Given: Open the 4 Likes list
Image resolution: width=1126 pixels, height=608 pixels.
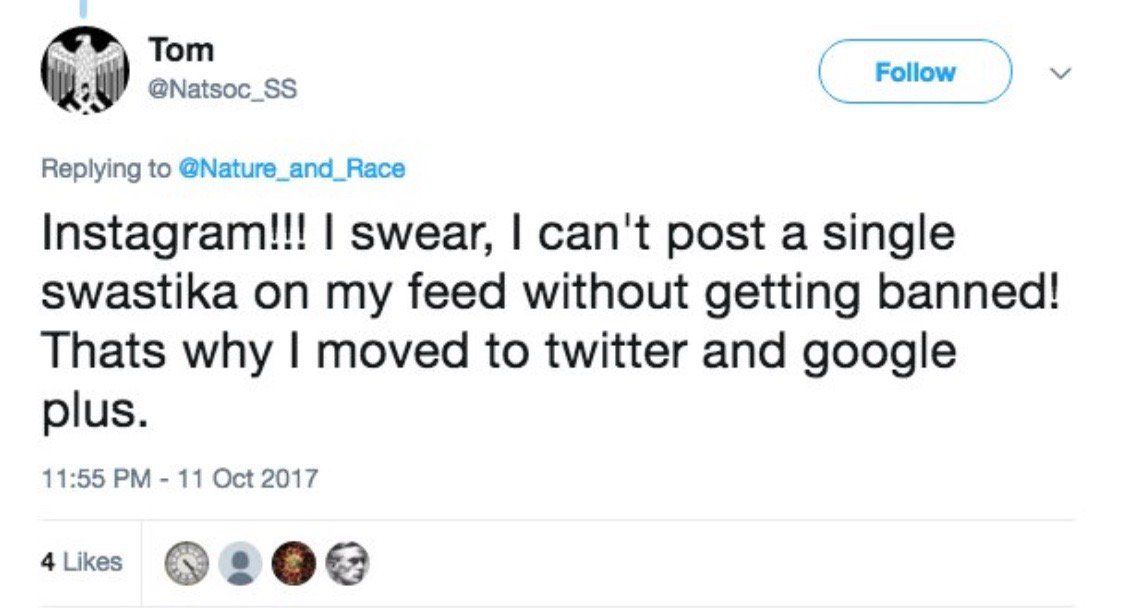Looking at the screenshot, I should point(82,562).
